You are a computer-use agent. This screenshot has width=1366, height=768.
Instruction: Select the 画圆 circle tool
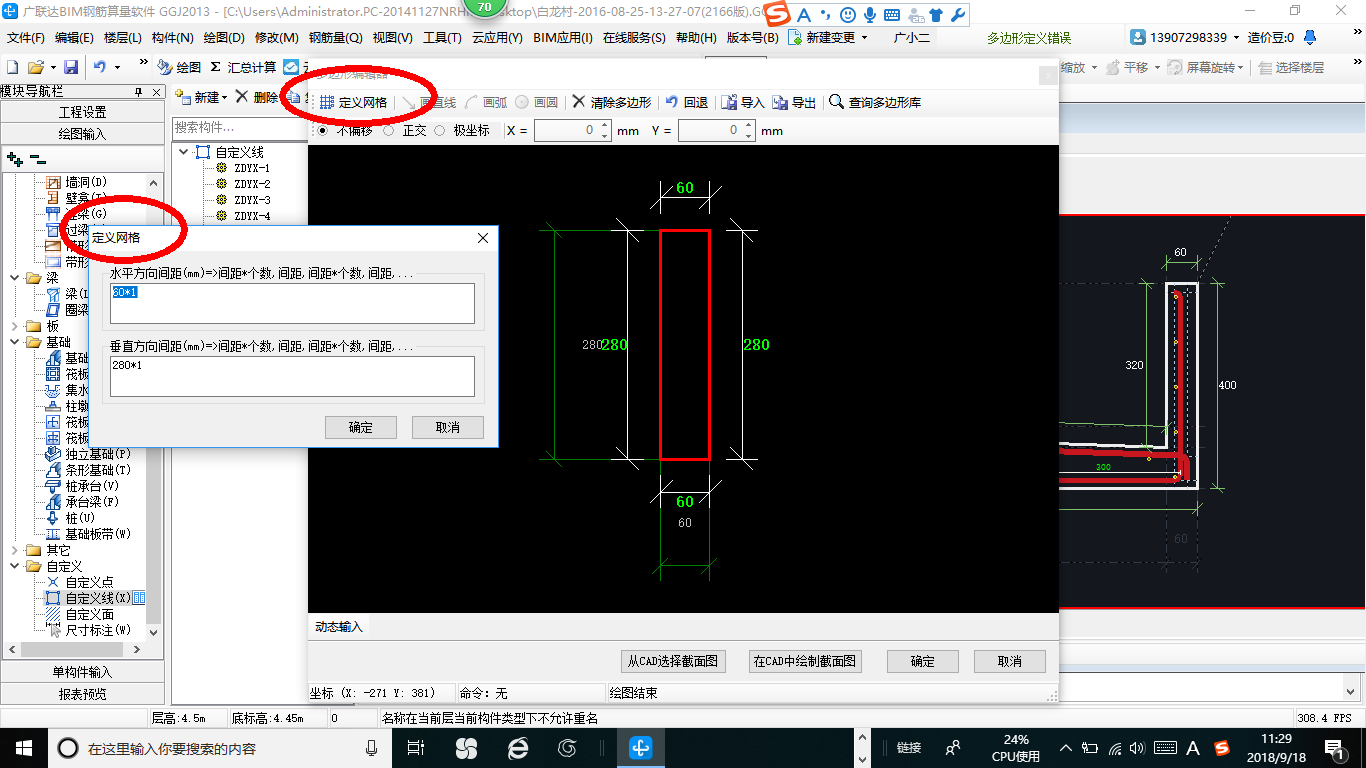(x=536, y=102)
